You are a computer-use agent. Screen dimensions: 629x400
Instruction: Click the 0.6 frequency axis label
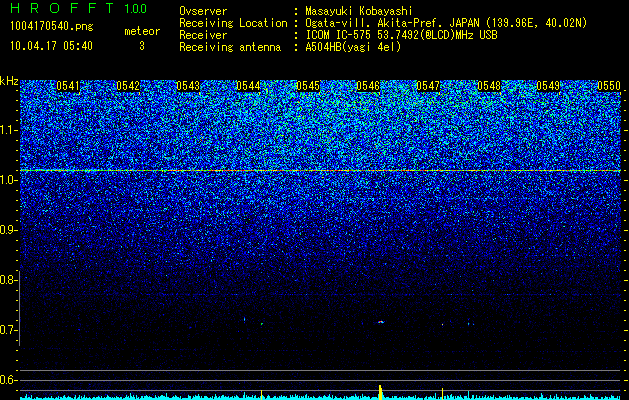click(x=8, y=380)
